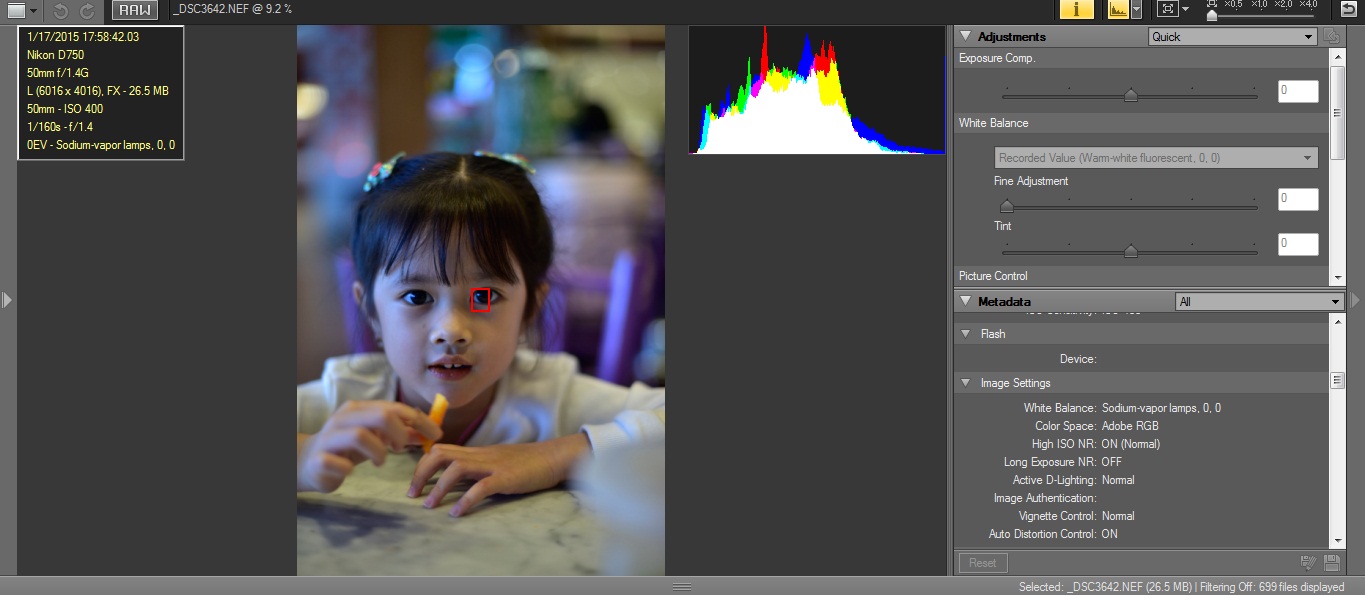Click the fit-to-screen zoom icon

[1166, 10]
